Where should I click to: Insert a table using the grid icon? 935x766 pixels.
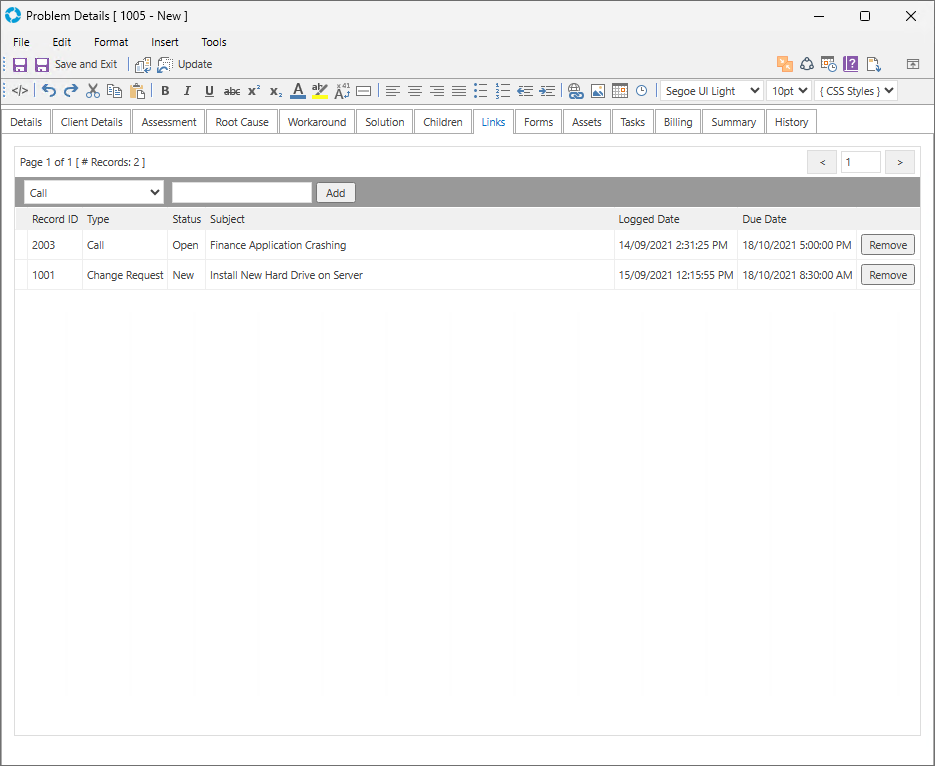(620, 91)
